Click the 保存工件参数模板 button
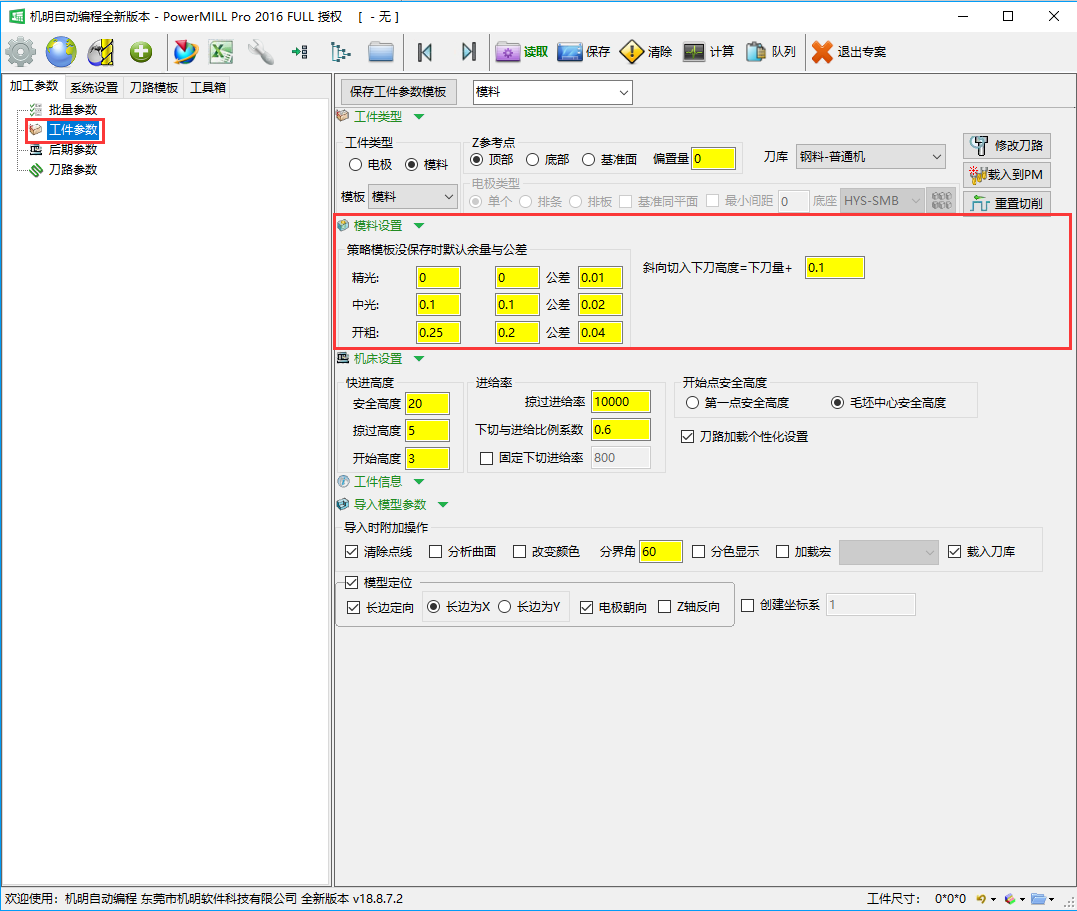The height and width of the screenshot is (911, 1077). pos(398,91)
